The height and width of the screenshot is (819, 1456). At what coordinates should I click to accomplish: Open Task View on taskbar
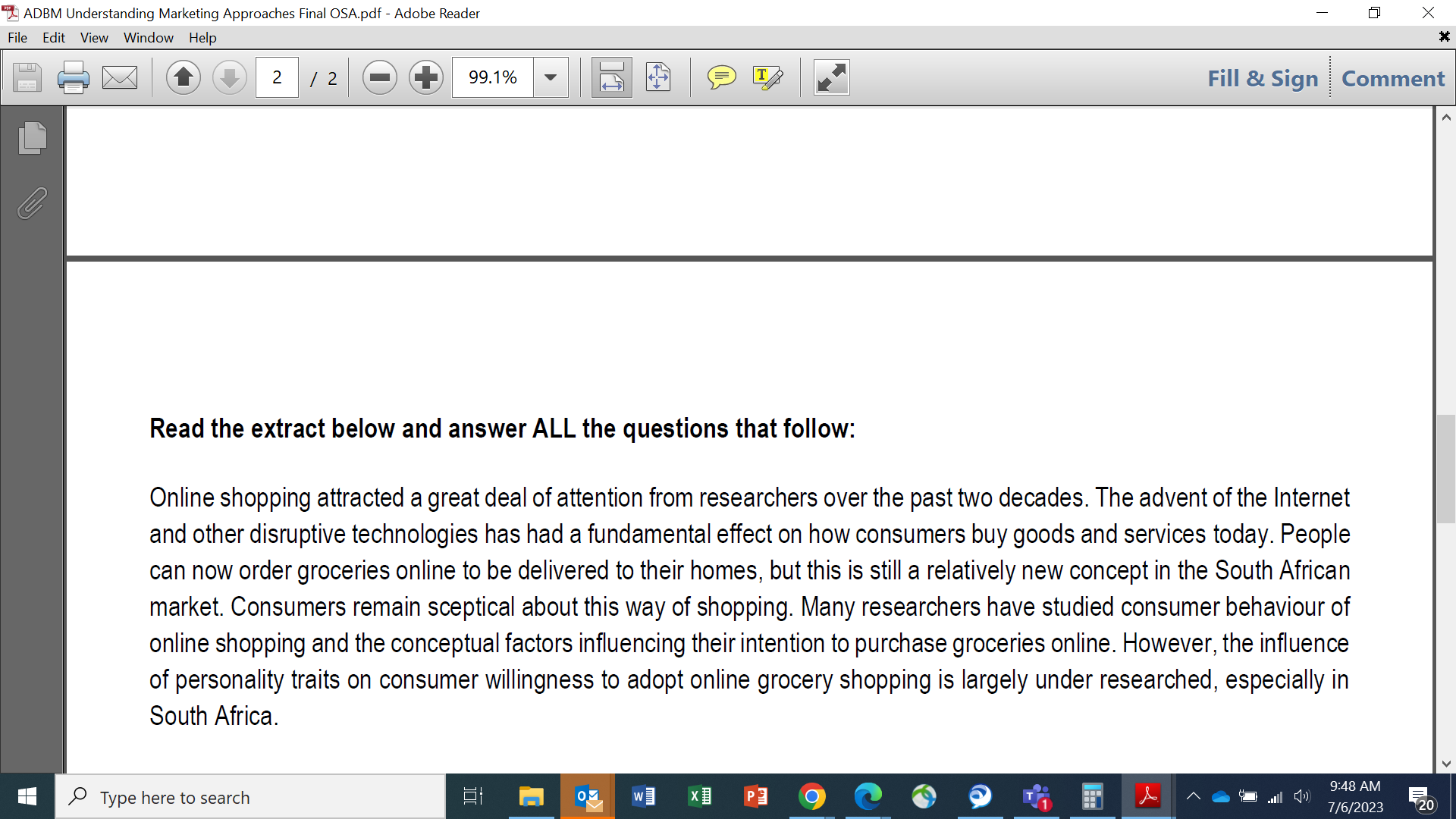click(x=473, y=796)
